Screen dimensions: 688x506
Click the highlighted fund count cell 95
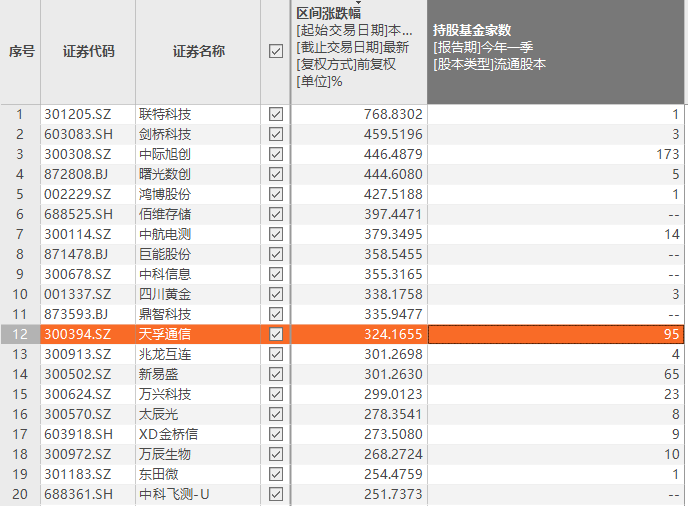(x=555, y=334)
